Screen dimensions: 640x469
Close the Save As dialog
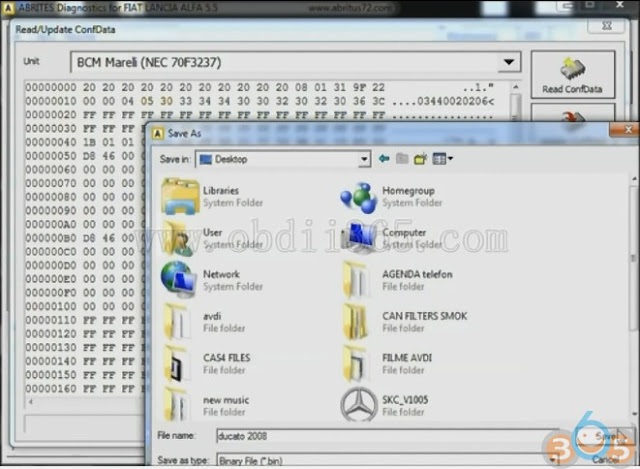[x=627, y=129]
